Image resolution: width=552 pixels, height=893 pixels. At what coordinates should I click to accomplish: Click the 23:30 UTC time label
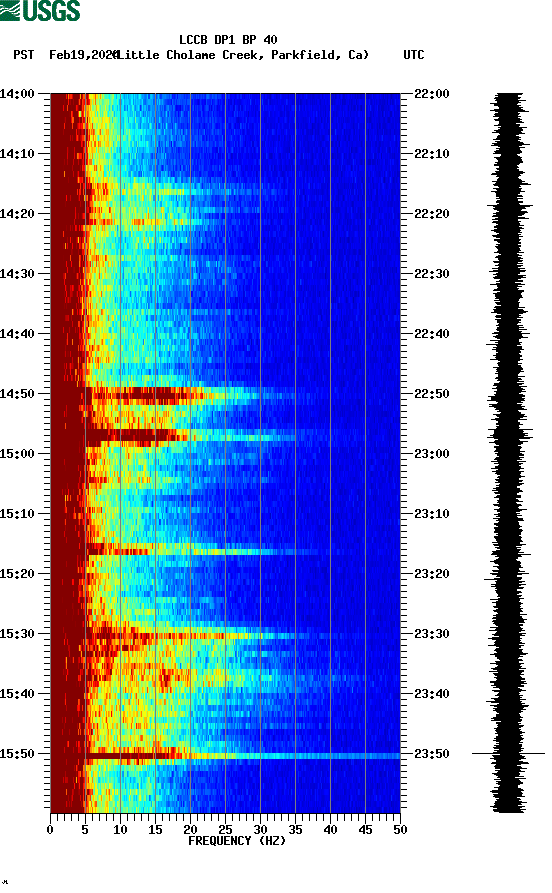point(432,634)
